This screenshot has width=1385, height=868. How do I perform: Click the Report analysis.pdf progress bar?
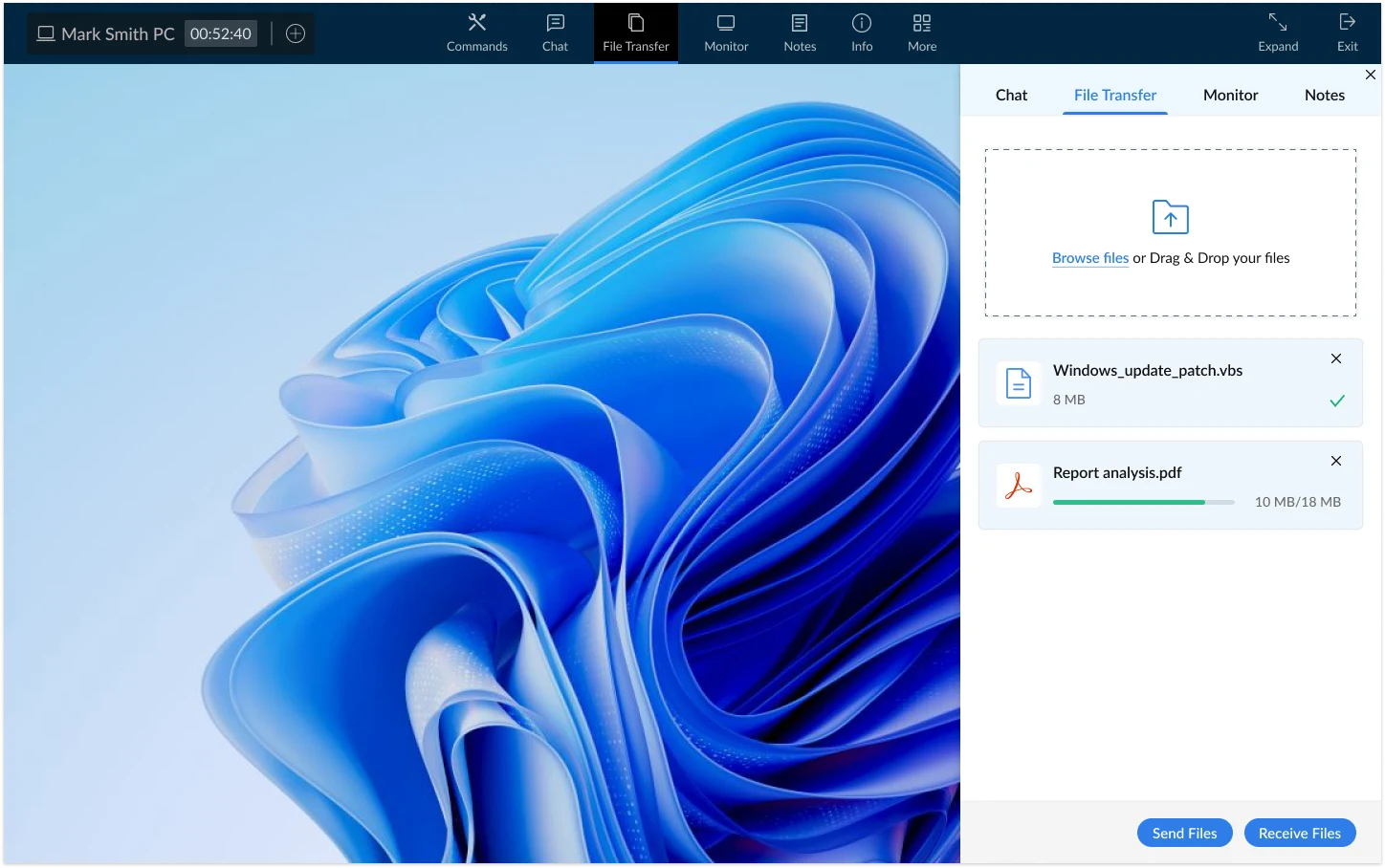click(x=1143, y=502)
